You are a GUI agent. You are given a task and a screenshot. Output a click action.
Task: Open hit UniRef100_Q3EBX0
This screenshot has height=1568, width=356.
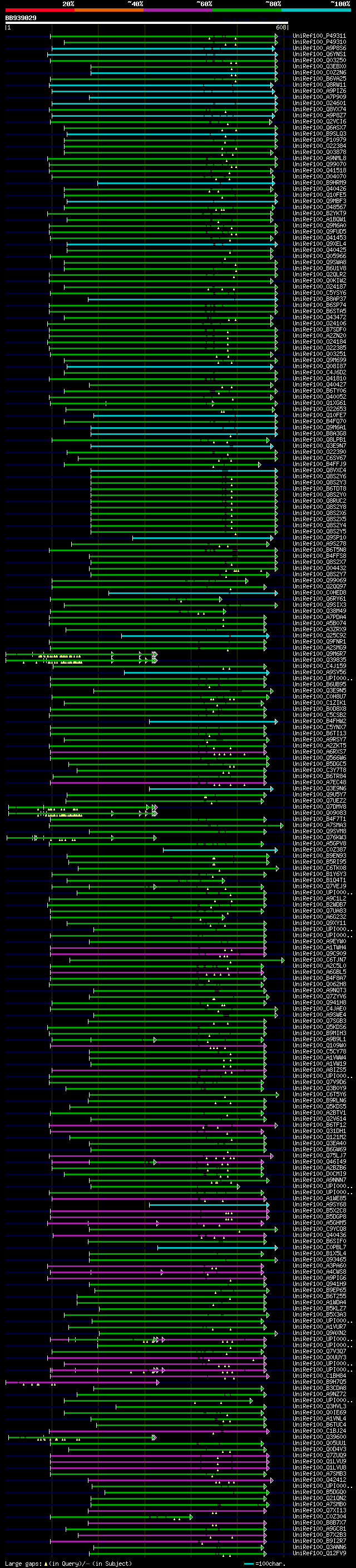tap(319, 66)
